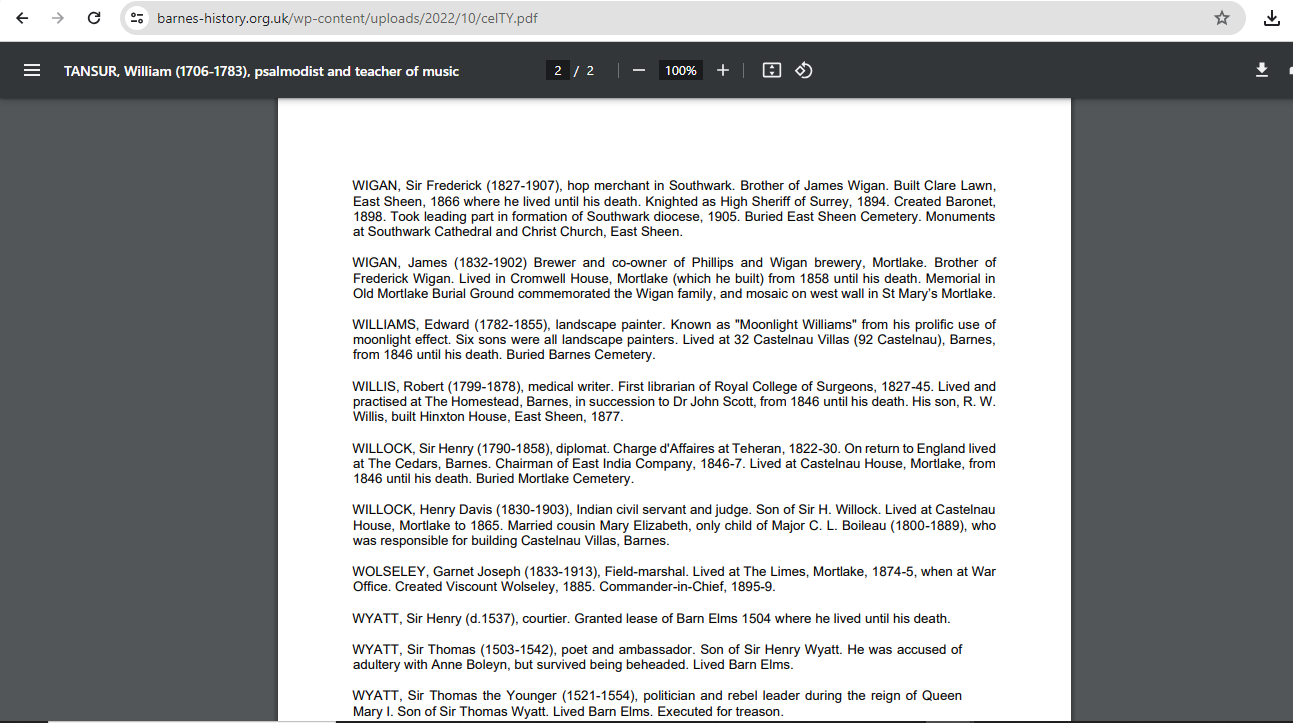Image resolution: width=1293 pixels, height=723 pixels.
Task: Click the WYATT, Sir Thomas (1503-1542) entry
Action: click(657, 657)
